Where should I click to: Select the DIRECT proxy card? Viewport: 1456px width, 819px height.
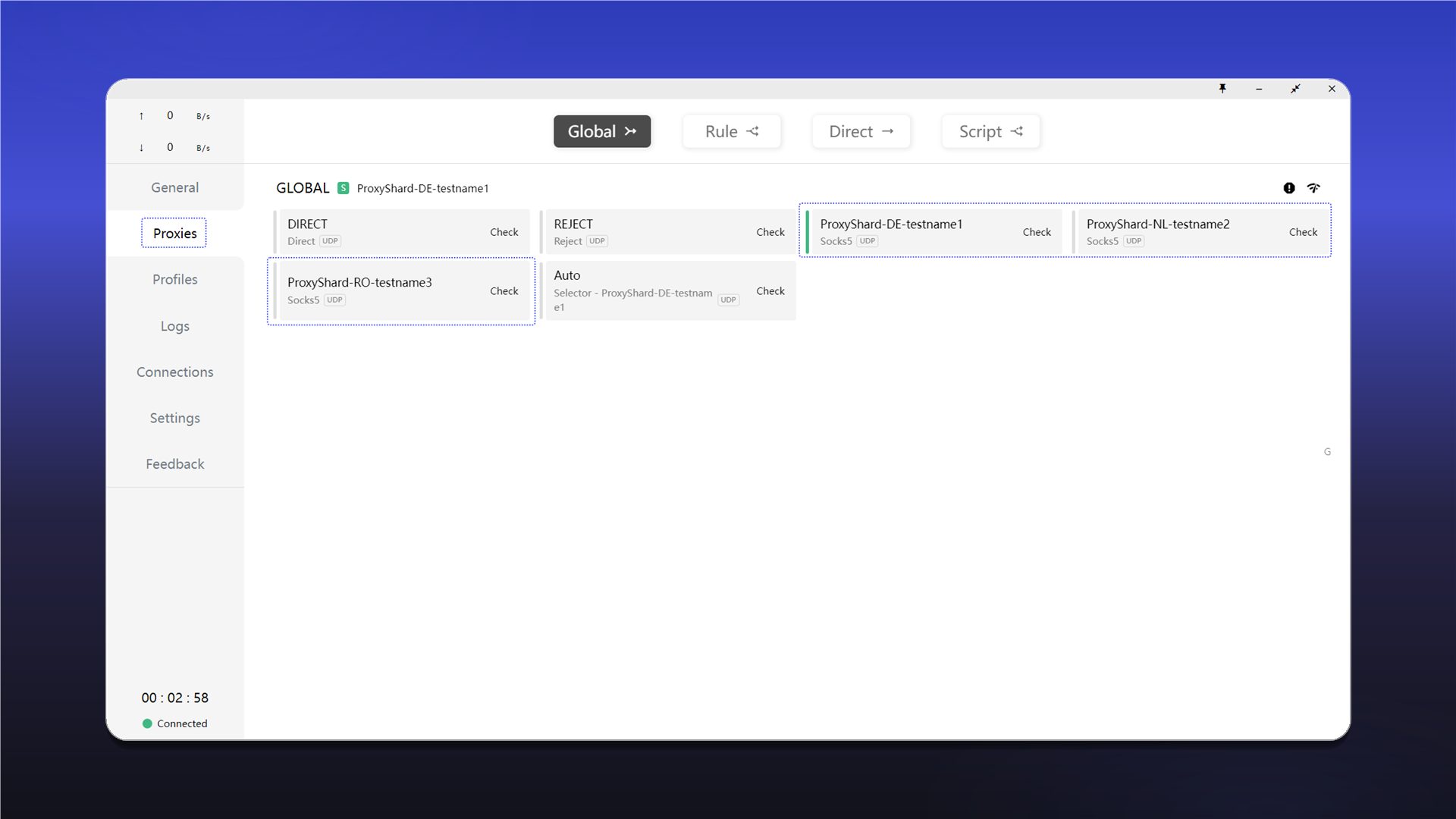tap(401, 232)
